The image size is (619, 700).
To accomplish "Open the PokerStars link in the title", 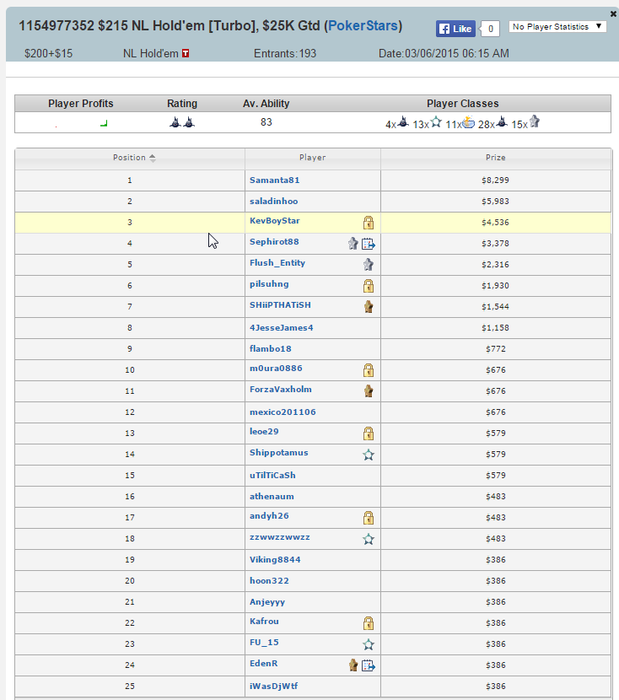I will point(363,26).
